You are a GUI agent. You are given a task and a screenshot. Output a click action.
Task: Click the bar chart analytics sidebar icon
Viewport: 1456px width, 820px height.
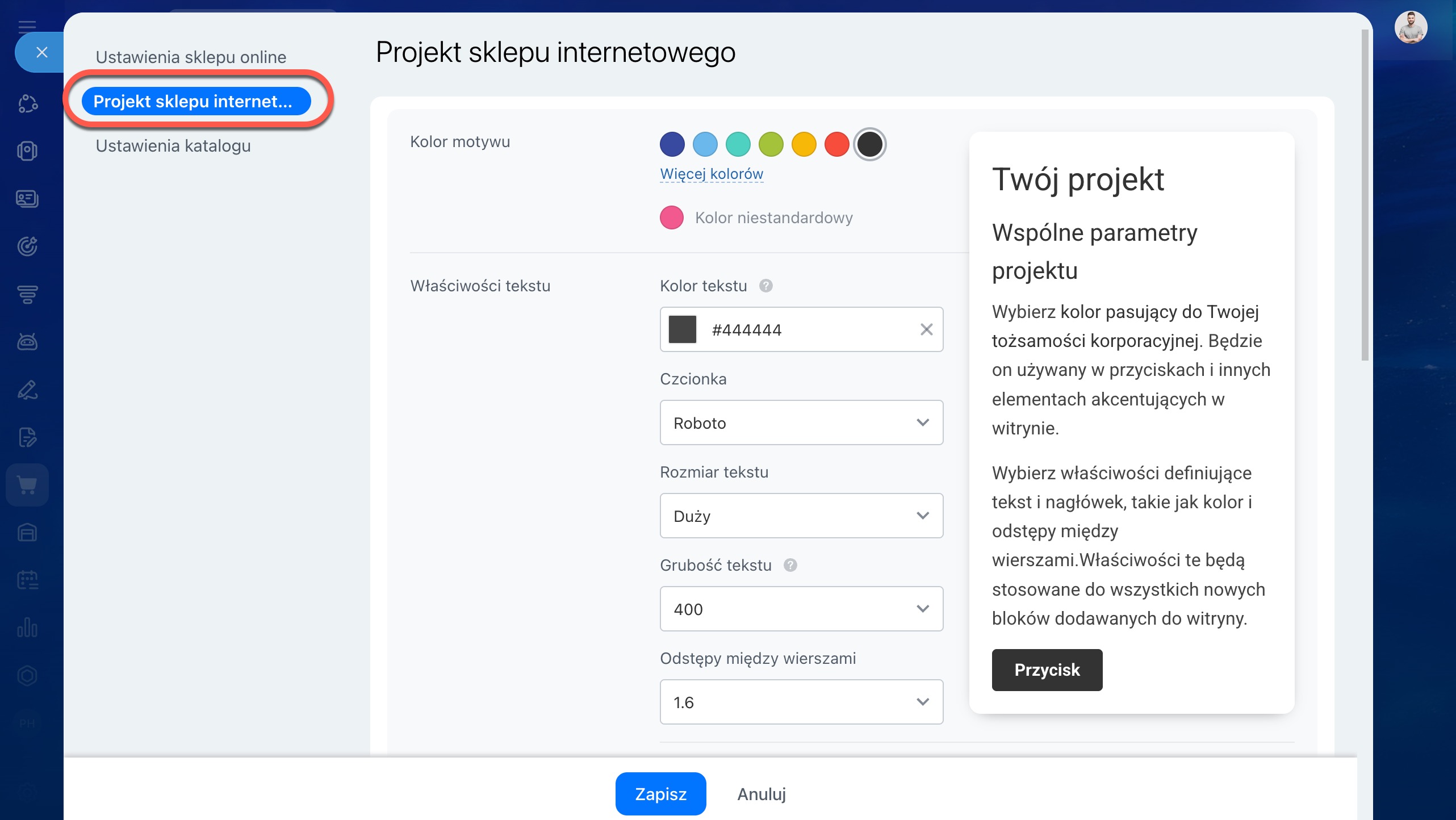(27, 627)
